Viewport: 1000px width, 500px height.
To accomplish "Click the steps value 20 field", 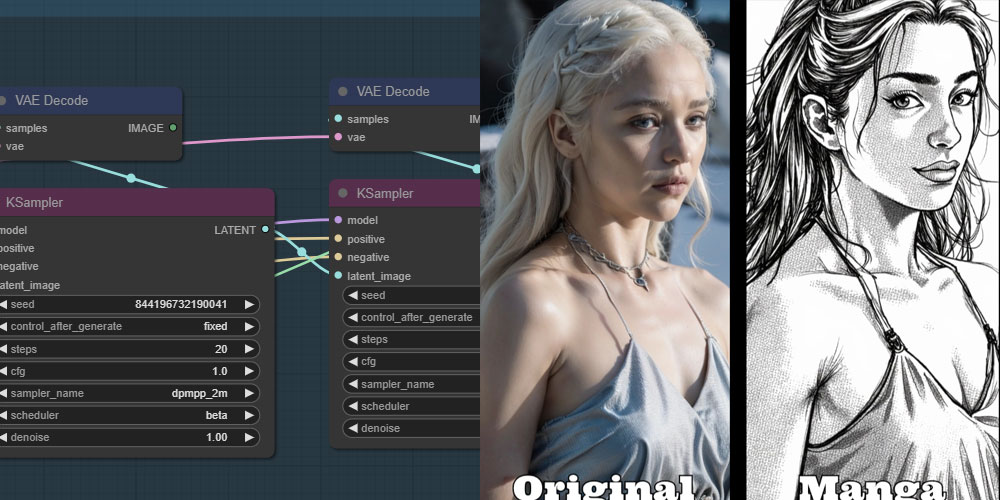I will pos(221,349).
